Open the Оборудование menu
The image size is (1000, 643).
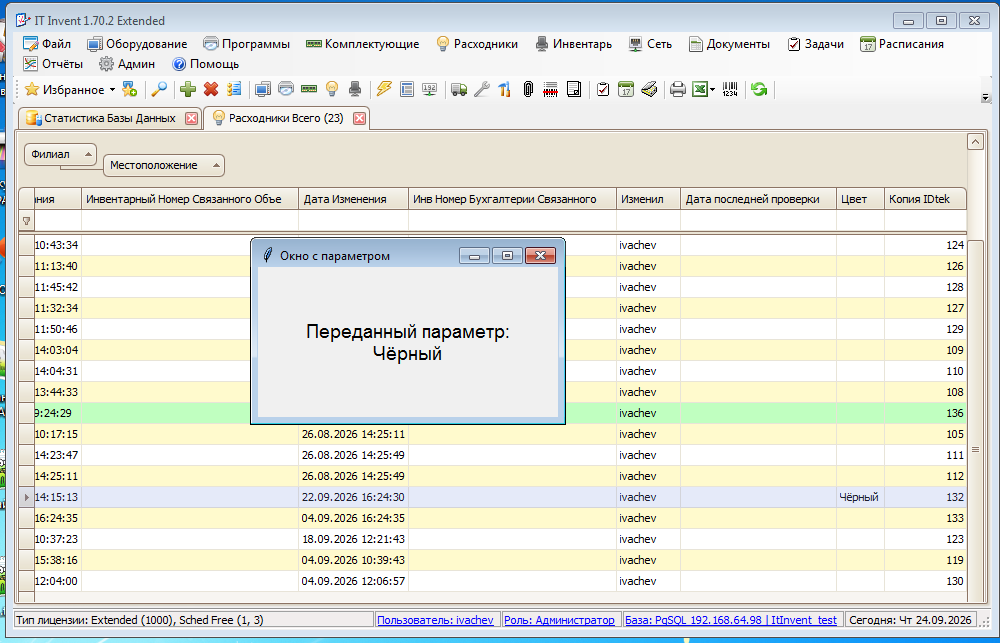pos(137,44)
